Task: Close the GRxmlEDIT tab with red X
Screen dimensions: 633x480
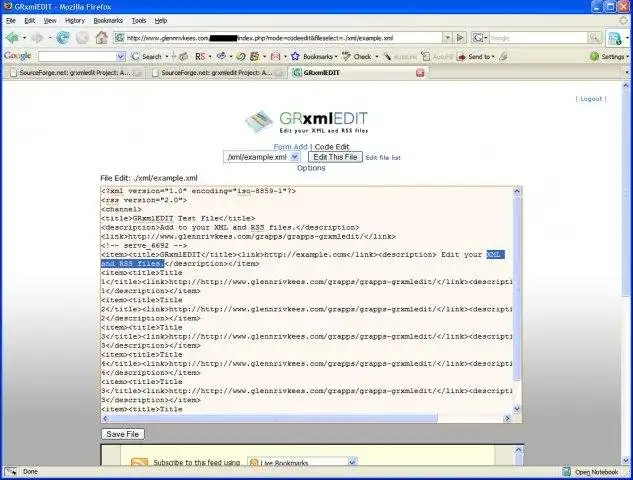Action: click(x=420, y=73)
